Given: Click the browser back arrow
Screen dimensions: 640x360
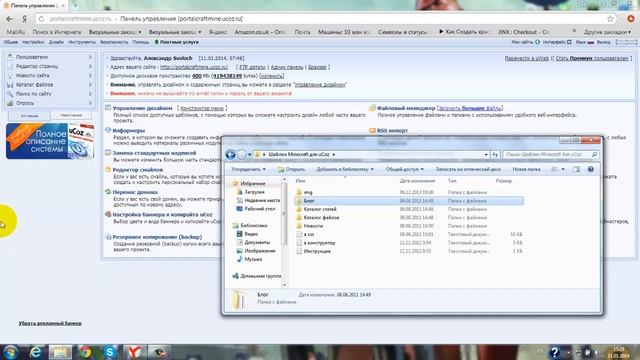Looking at the screenshot, I should pos(9,19).
